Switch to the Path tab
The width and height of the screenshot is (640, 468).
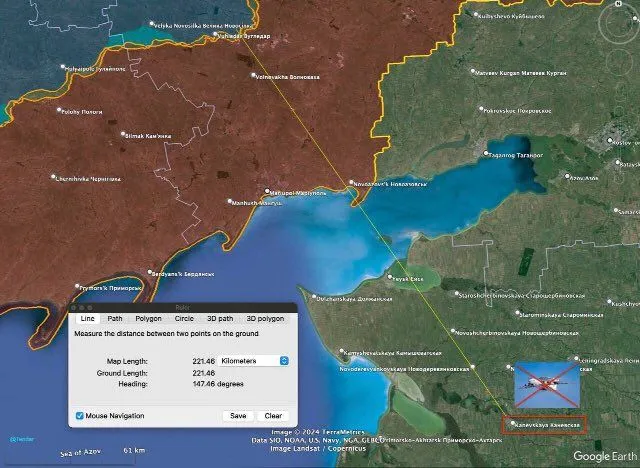(x=116, y=318)
